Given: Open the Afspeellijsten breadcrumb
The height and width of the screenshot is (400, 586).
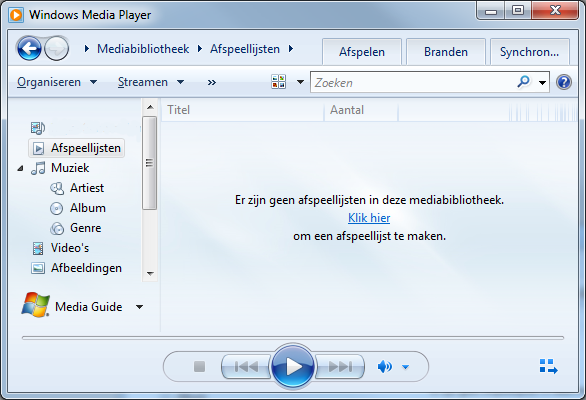Looking at the screenshot, I should point(245,49).
